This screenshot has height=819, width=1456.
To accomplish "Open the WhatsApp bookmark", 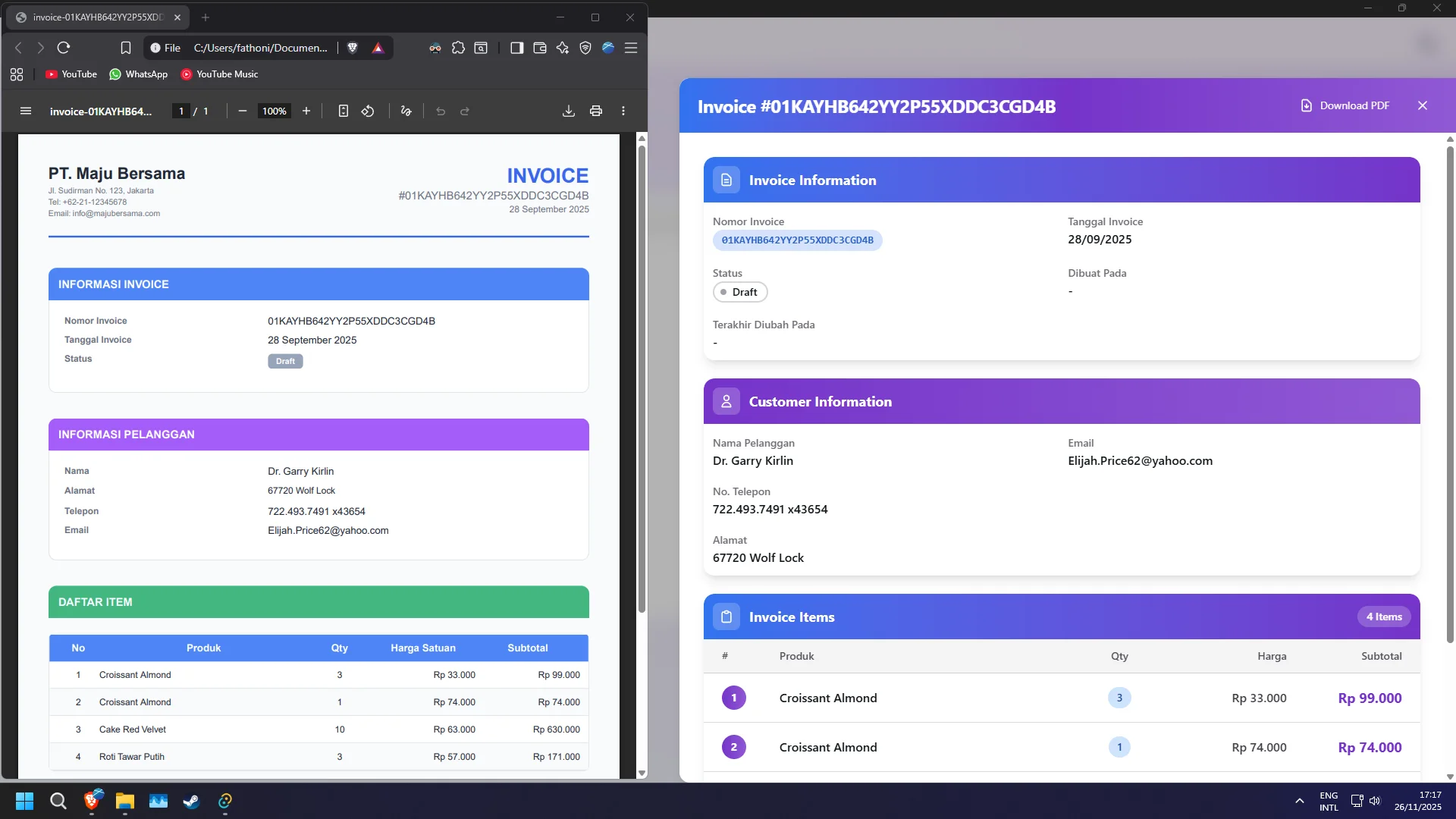I will coord(139,74).
